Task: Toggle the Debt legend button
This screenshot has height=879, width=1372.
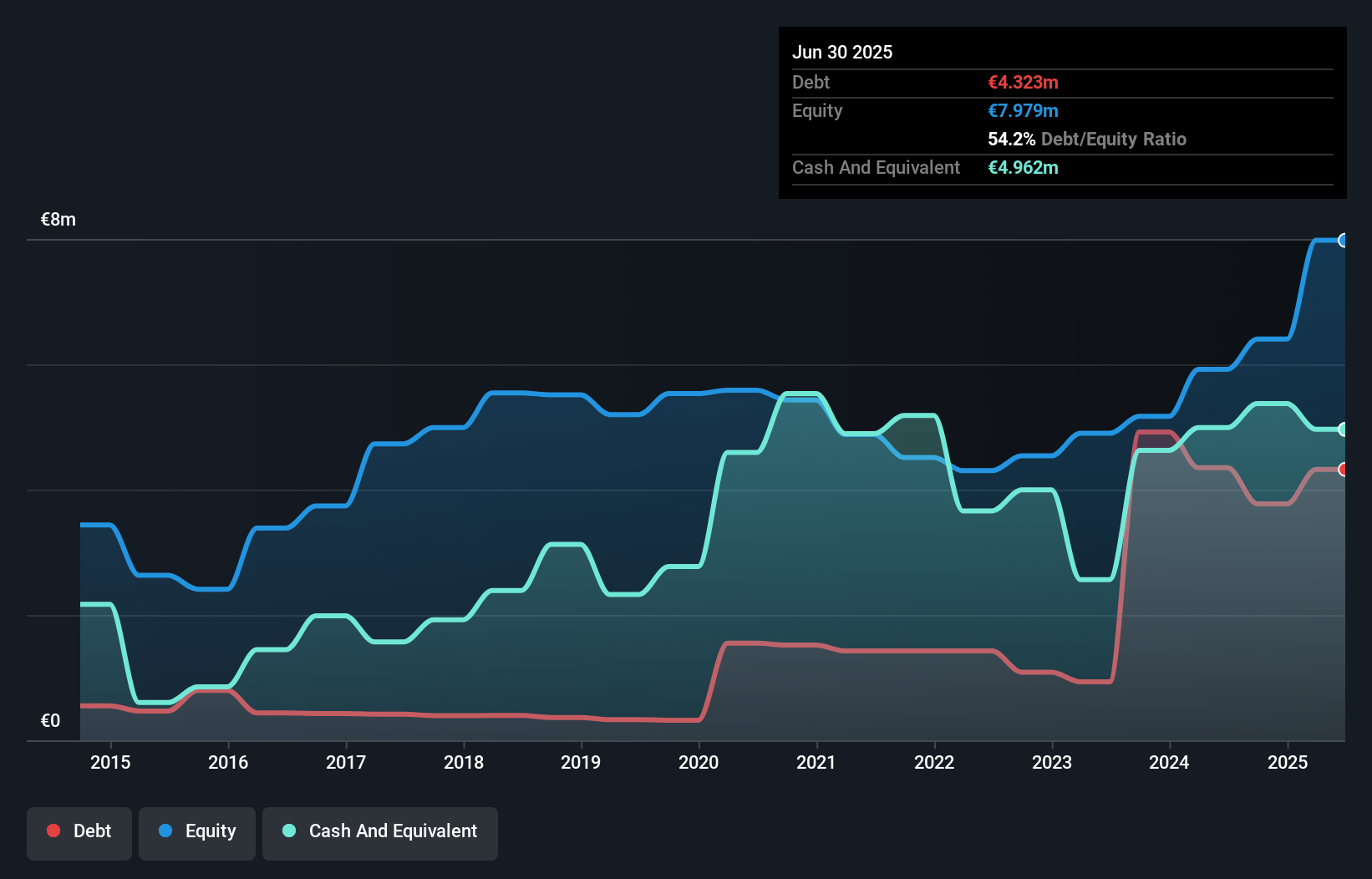Action: (79, 832)
